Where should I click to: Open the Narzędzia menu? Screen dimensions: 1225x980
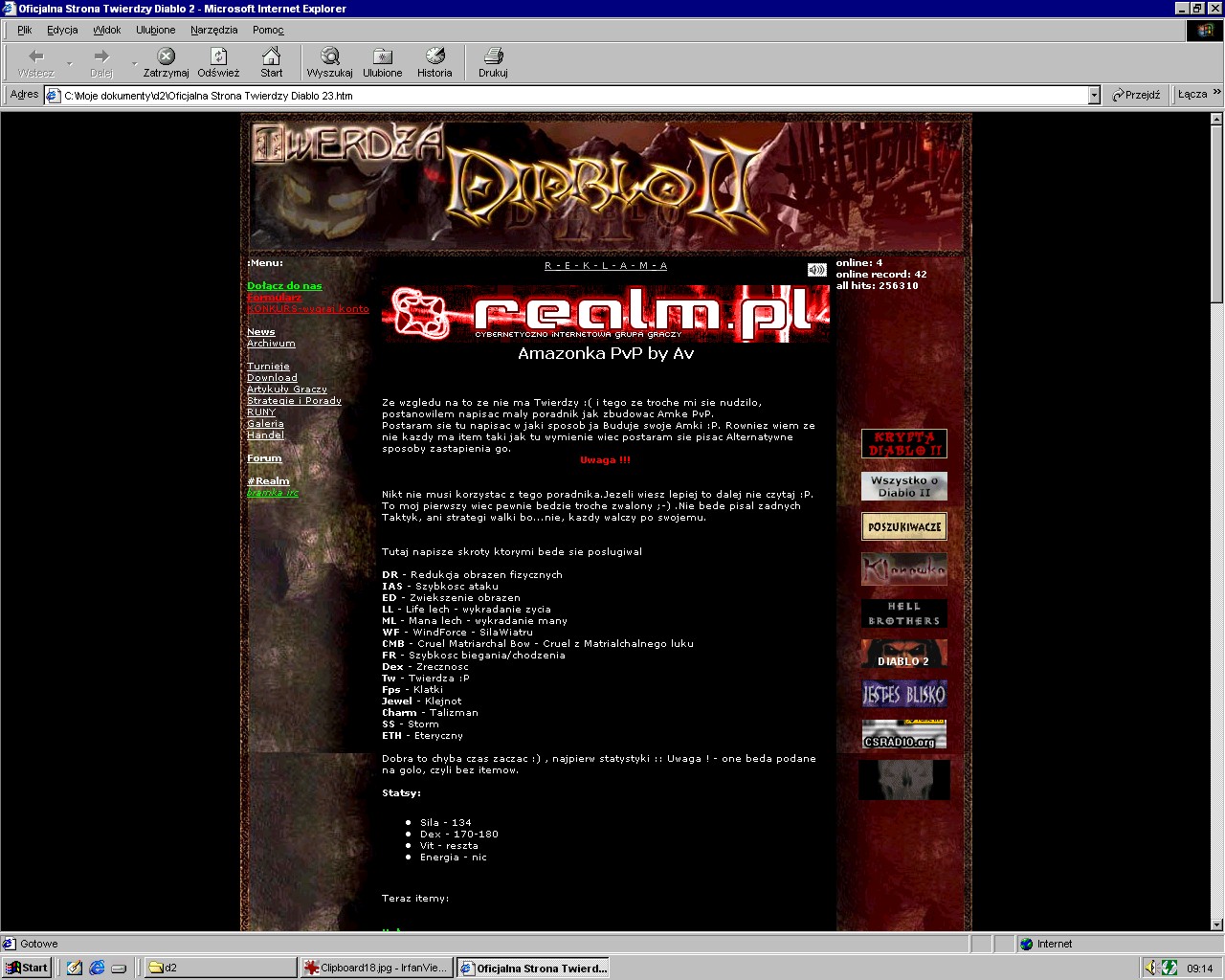pyautogui.click(x=213, y=30)
